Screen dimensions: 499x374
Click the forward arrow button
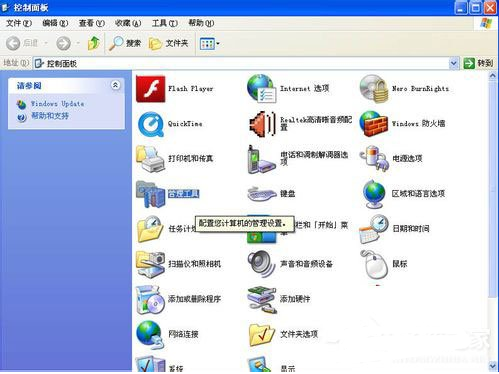(63, 43)
